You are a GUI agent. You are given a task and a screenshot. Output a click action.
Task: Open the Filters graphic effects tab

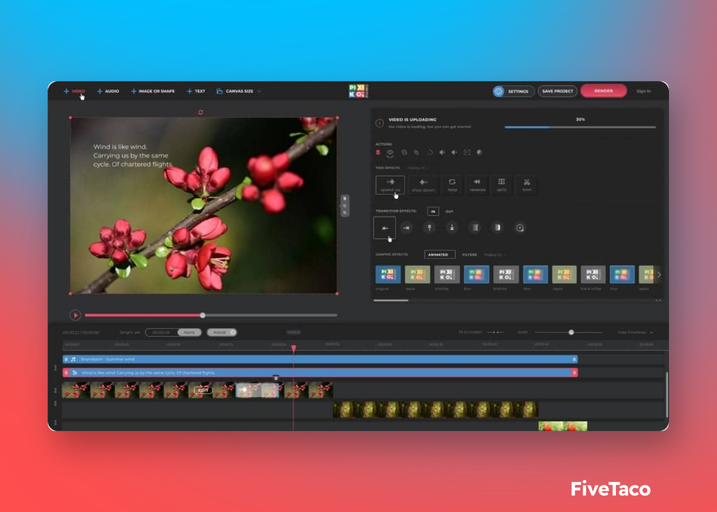point(470,255)
